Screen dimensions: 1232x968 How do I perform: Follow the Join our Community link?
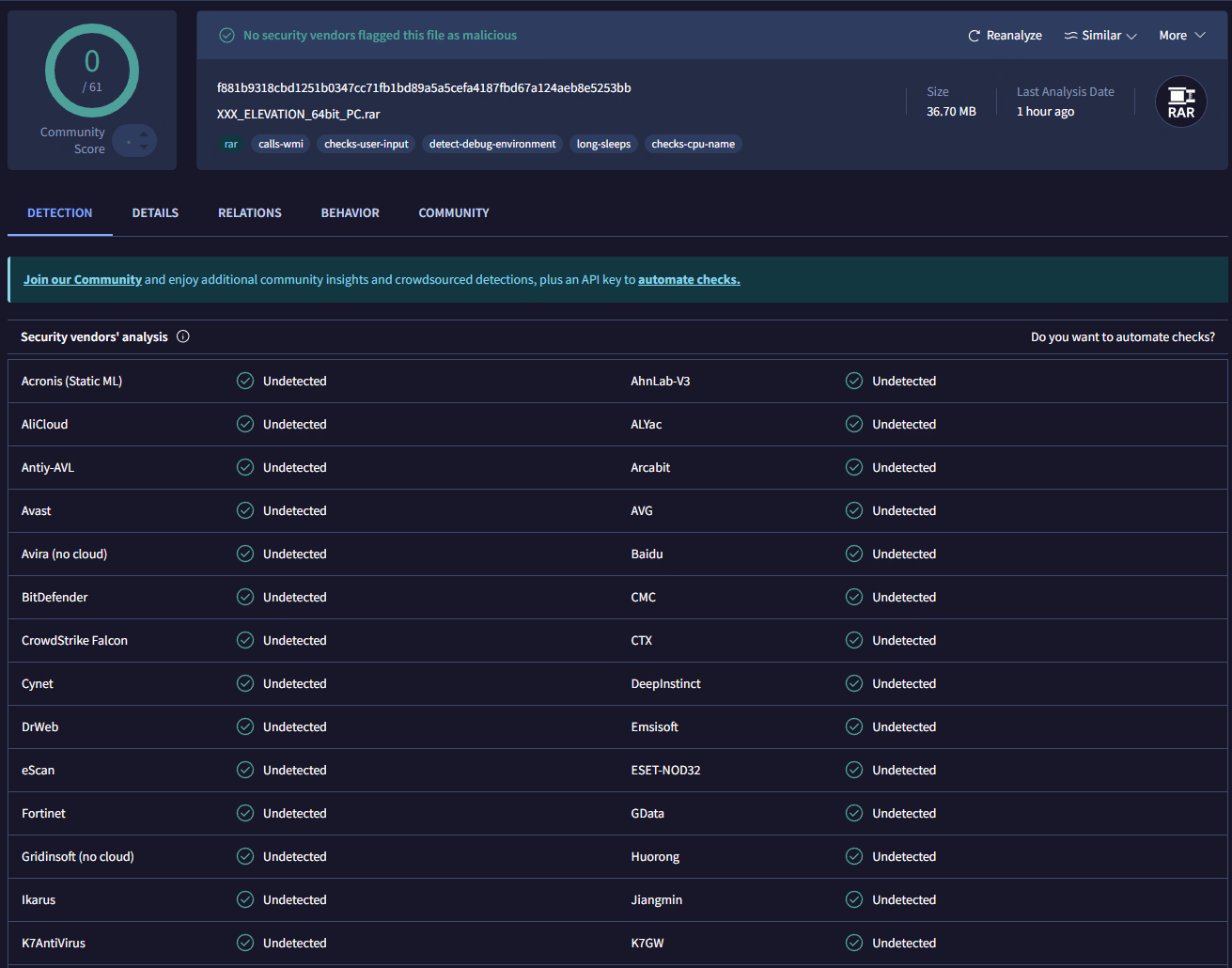pyautogui.click(x=83, y=280)
